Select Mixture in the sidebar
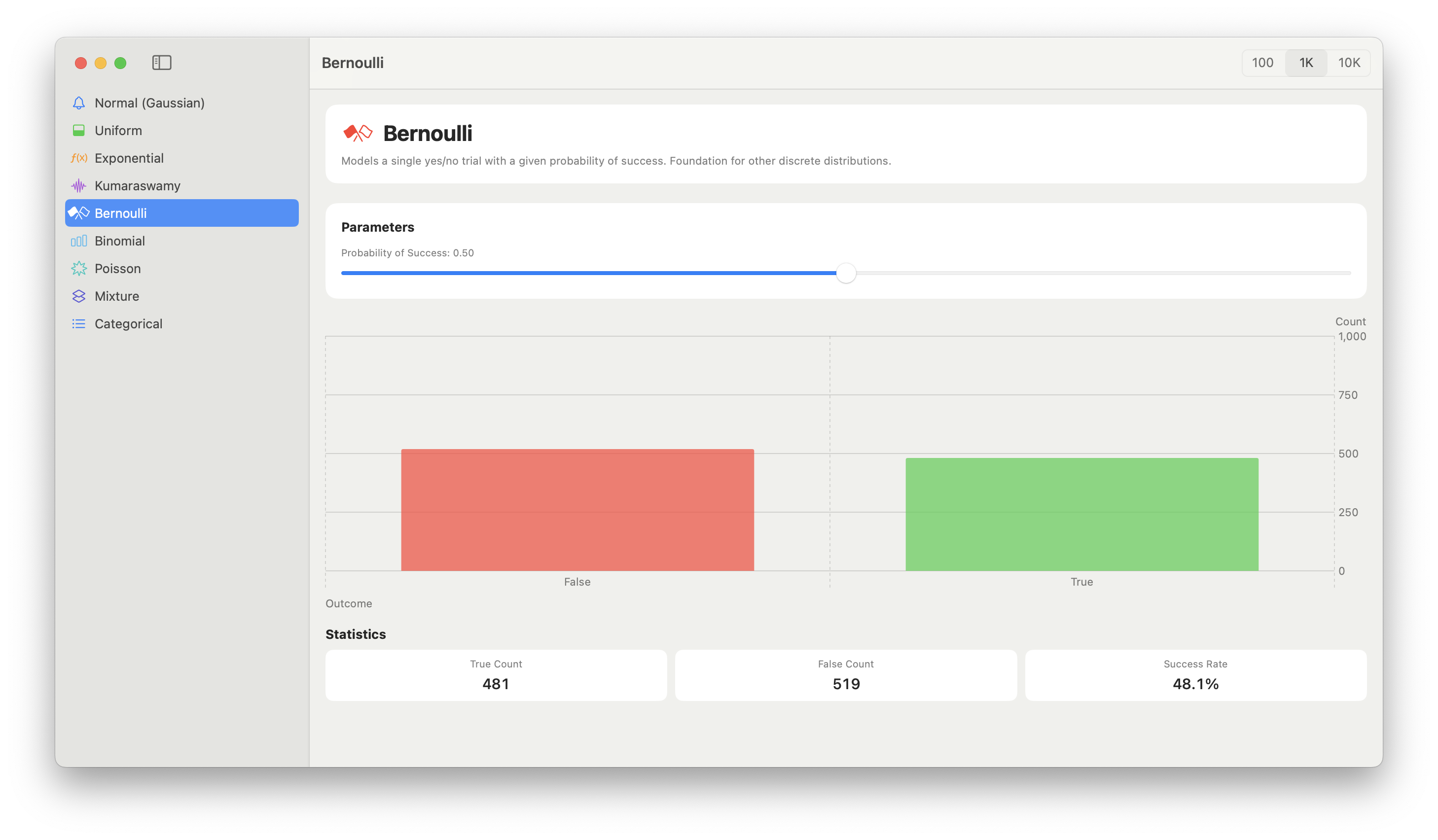This screenshot has width=1438, height=840. point(117,296)
